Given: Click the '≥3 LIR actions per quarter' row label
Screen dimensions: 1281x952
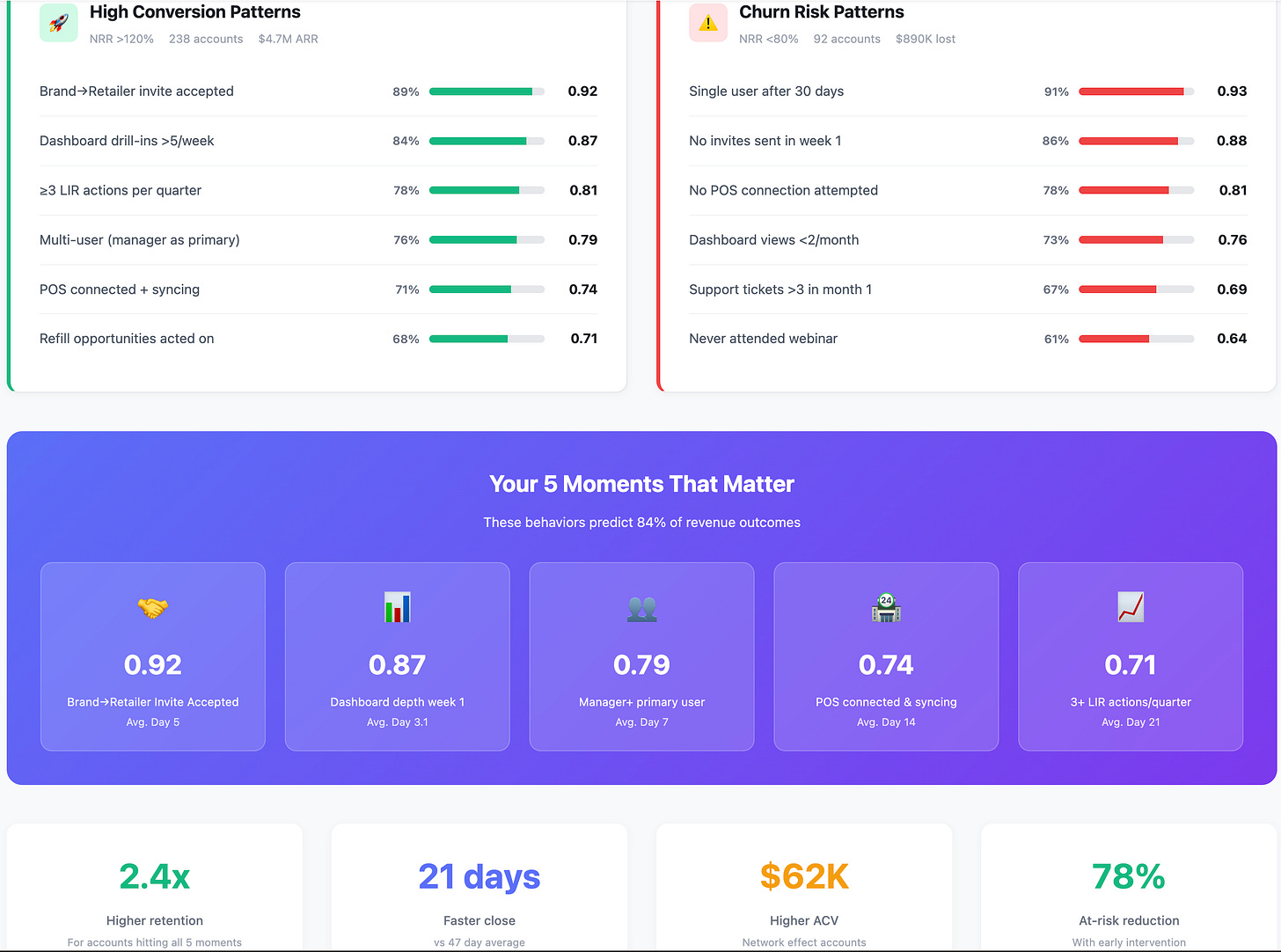Looking at the screenshot, I should click(121, 190).
